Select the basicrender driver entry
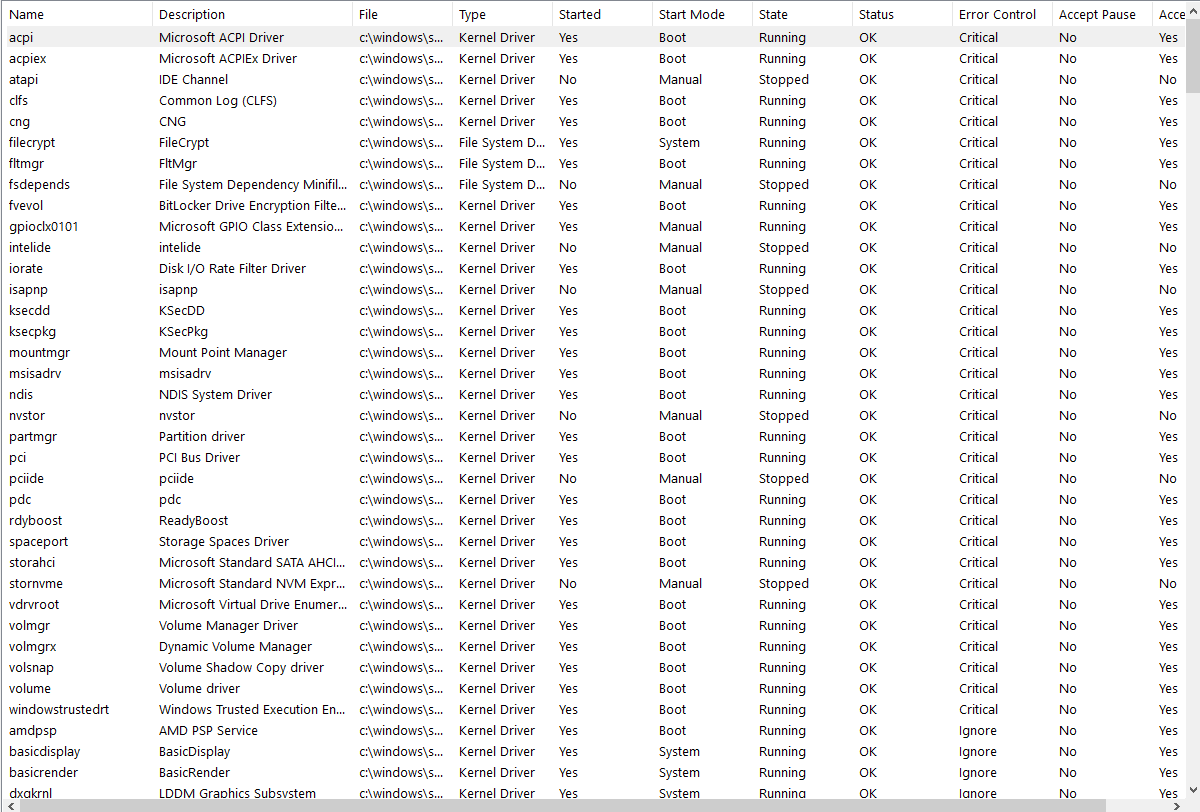 click(592, 772)
